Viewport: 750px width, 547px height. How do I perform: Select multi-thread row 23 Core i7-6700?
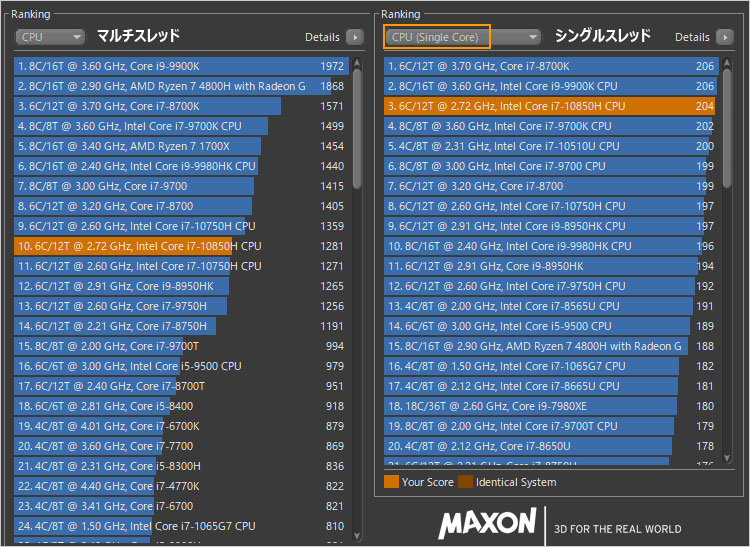[182, 506]
